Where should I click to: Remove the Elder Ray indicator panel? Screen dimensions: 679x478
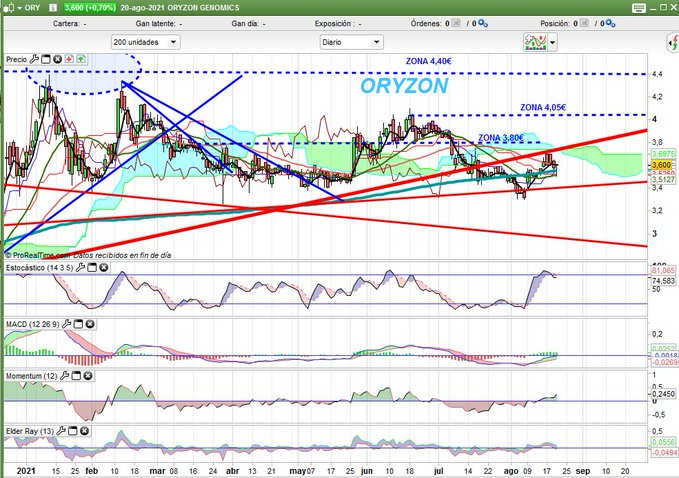(84, 431)
